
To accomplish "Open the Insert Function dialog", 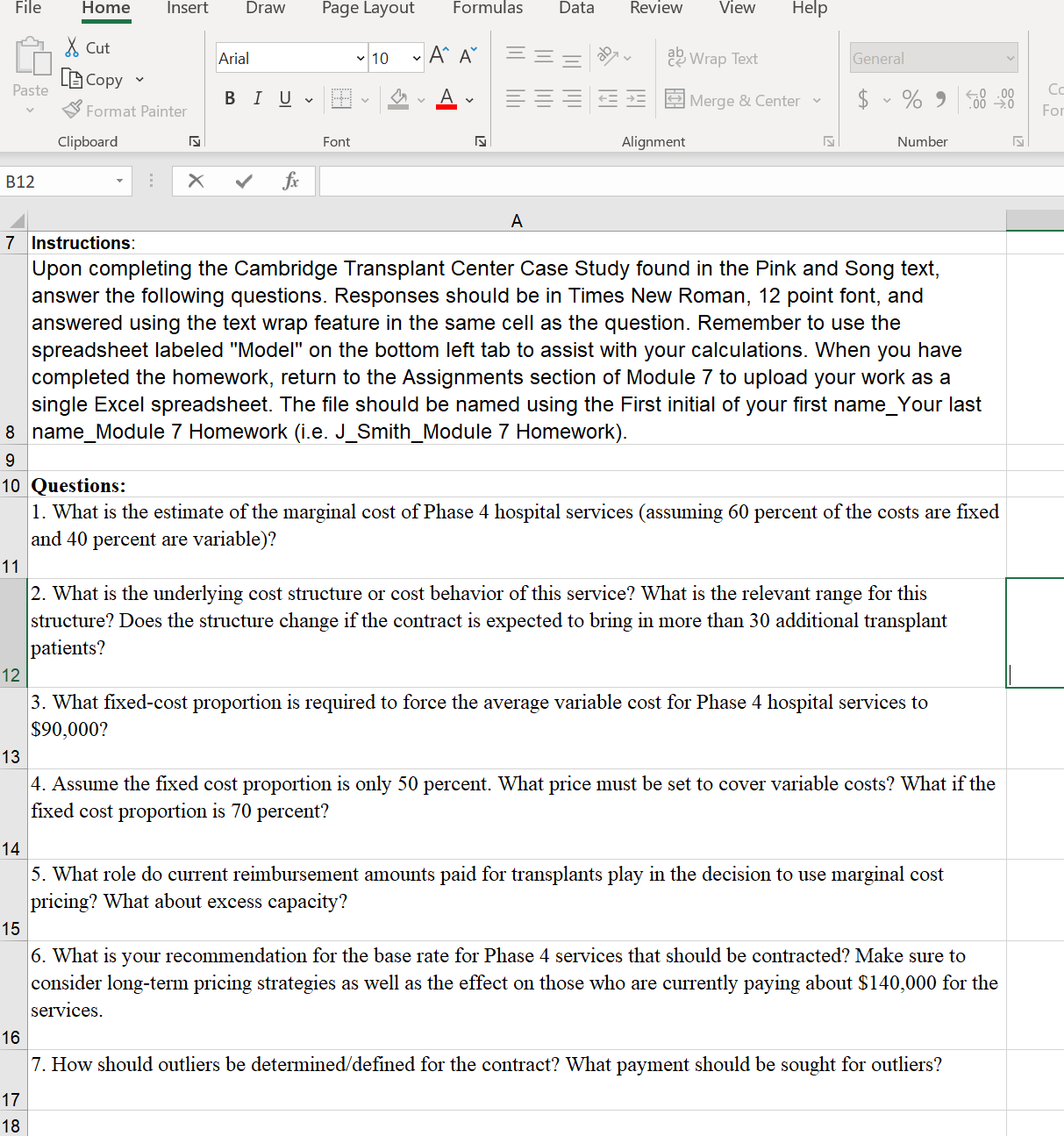I will [291, 181].
